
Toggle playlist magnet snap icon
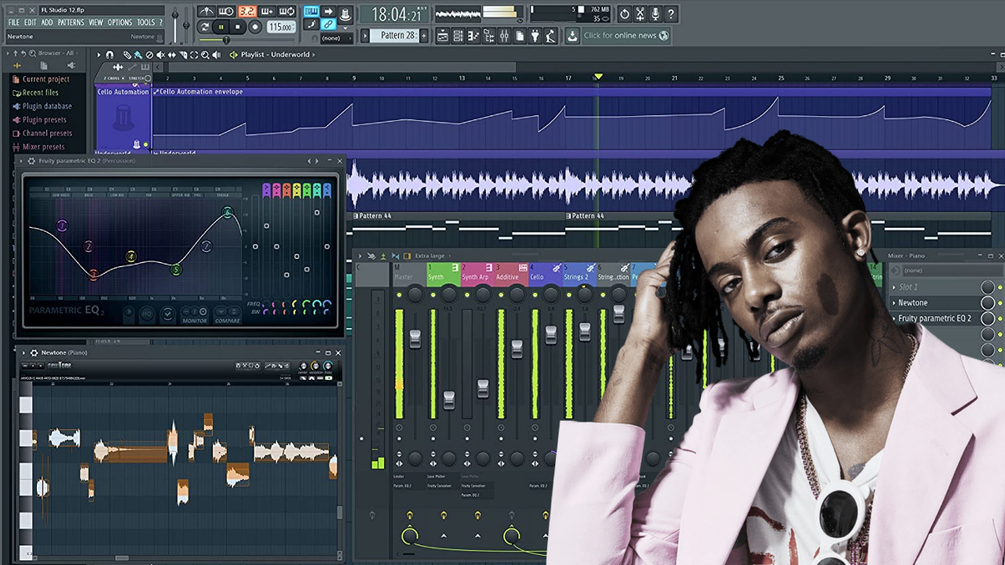point(110,55)
